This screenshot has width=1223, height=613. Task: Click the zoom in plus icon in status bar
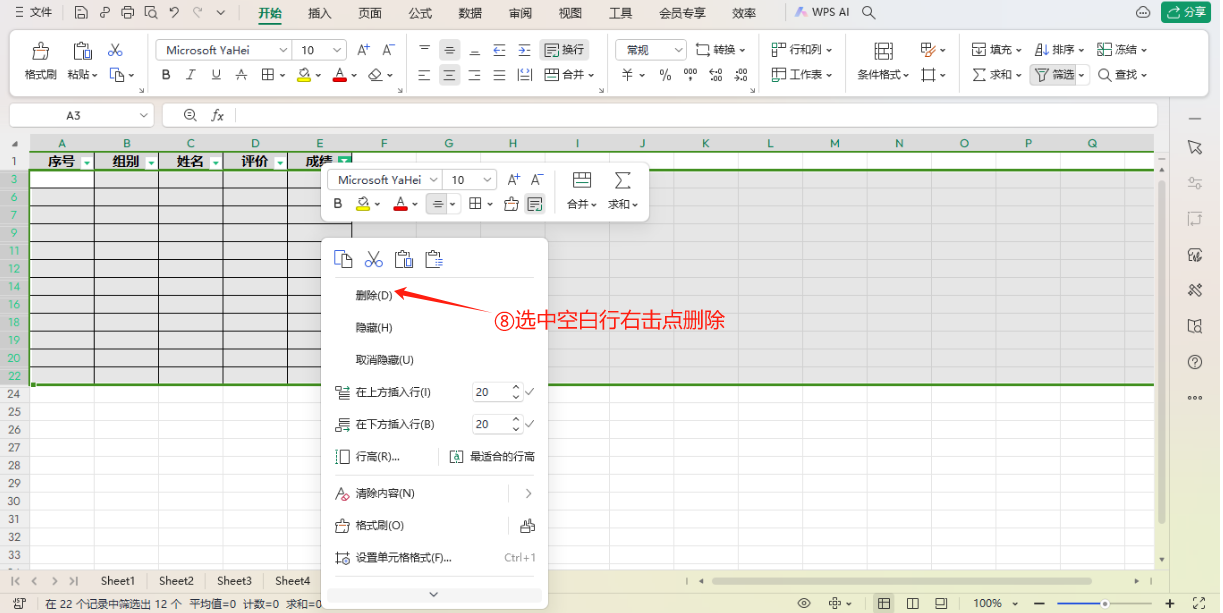[x=1170, y=603]
